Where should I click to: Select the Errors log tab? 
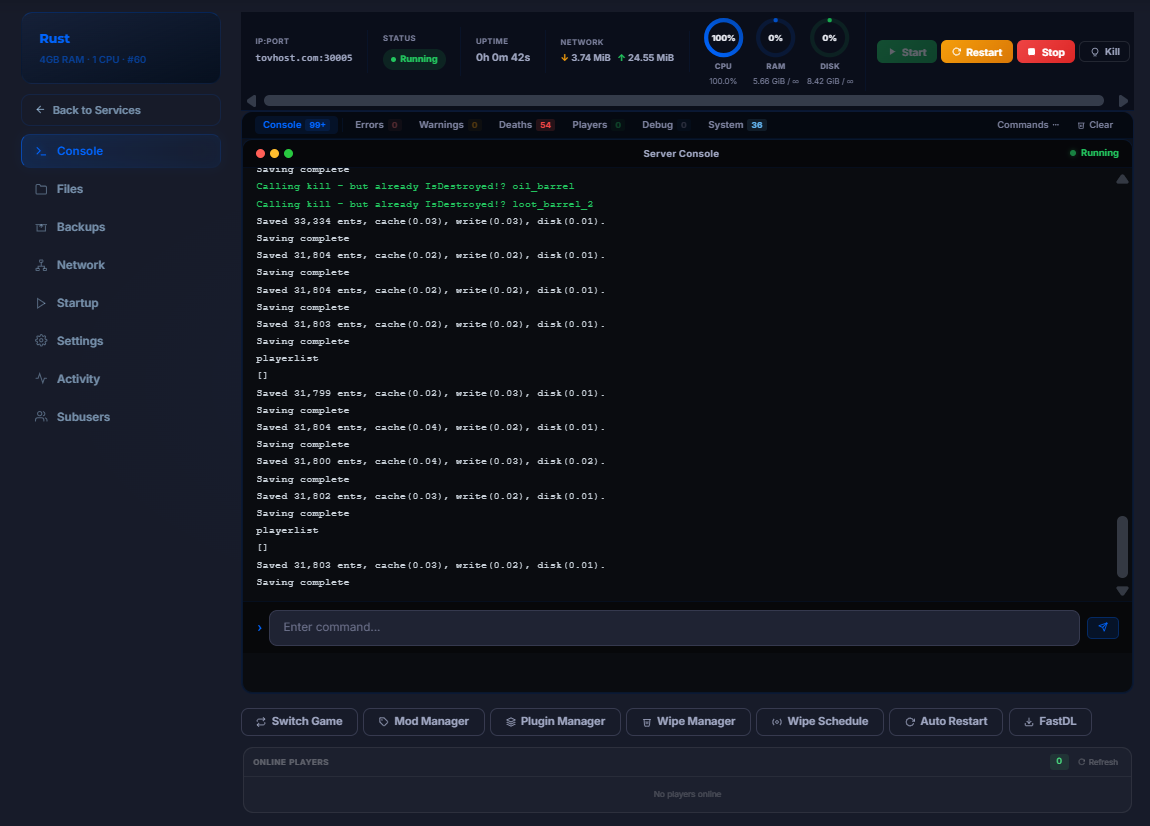[x=377, y=125]
